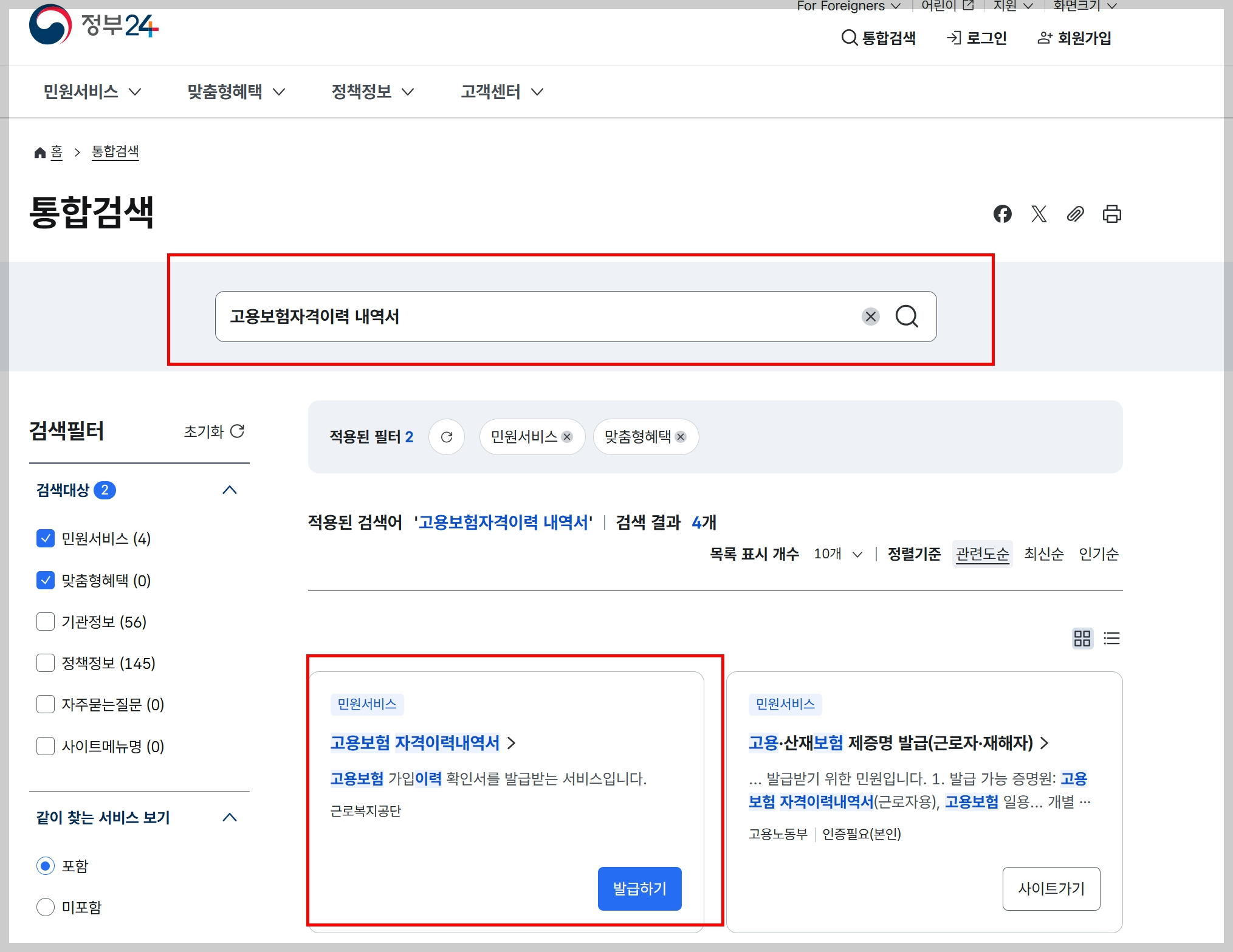This screenshot has height=952, width=1233.
Task: Check 기관정보 (56) checkbox
Action: click(46, 622)
